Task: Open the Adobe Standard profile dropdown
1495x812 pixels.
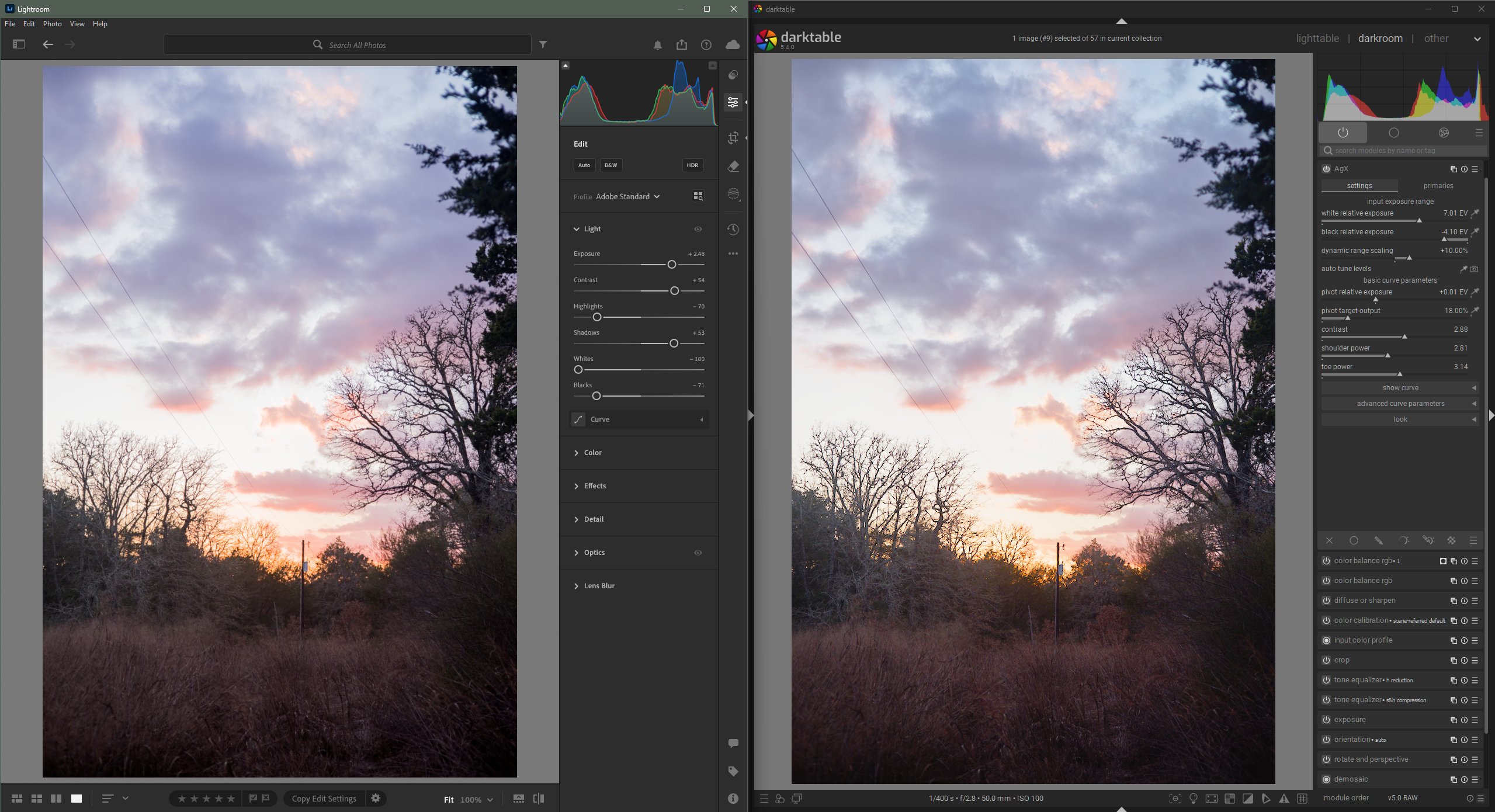Action: [x=627, y=197]
